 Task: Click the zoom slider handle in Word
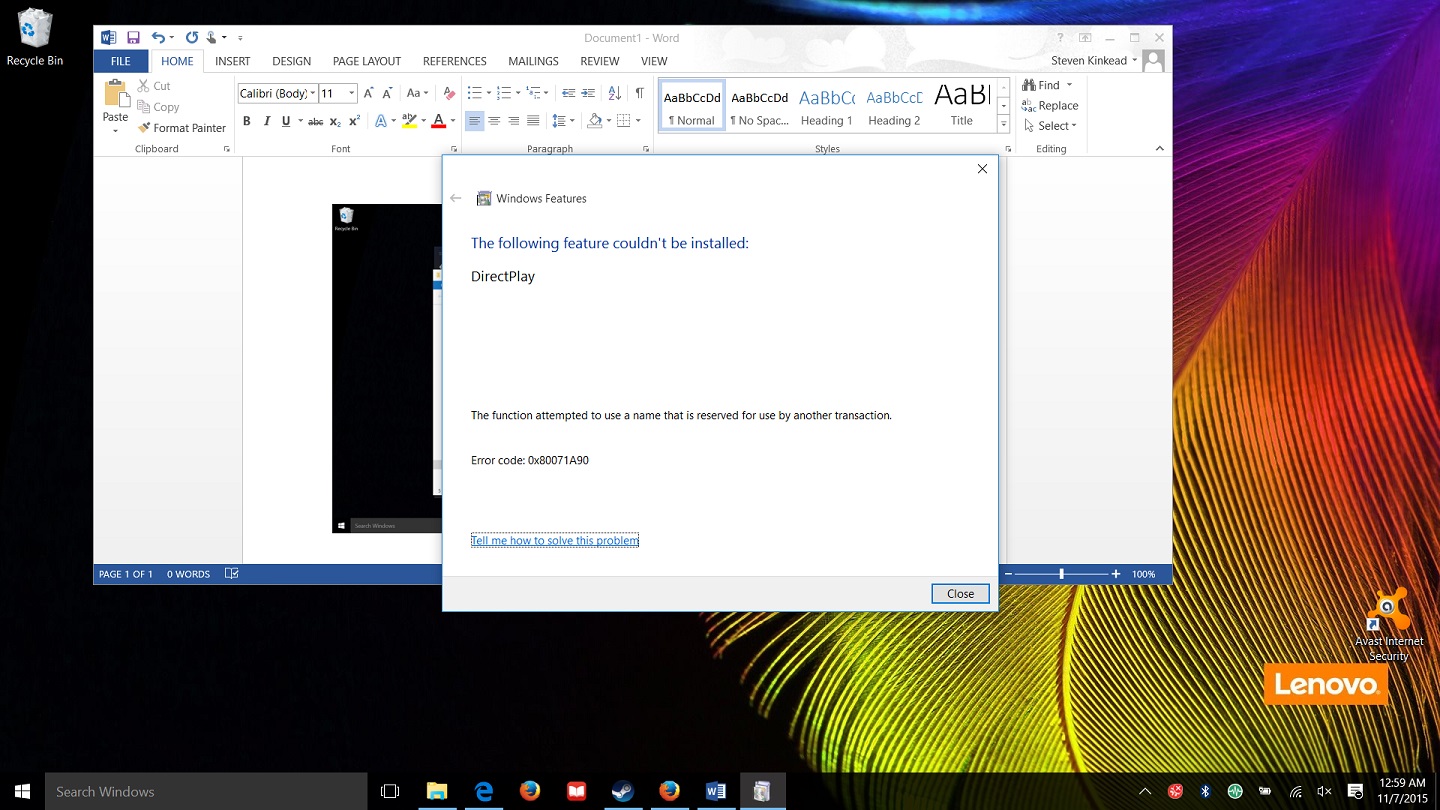pos(1061,574)
